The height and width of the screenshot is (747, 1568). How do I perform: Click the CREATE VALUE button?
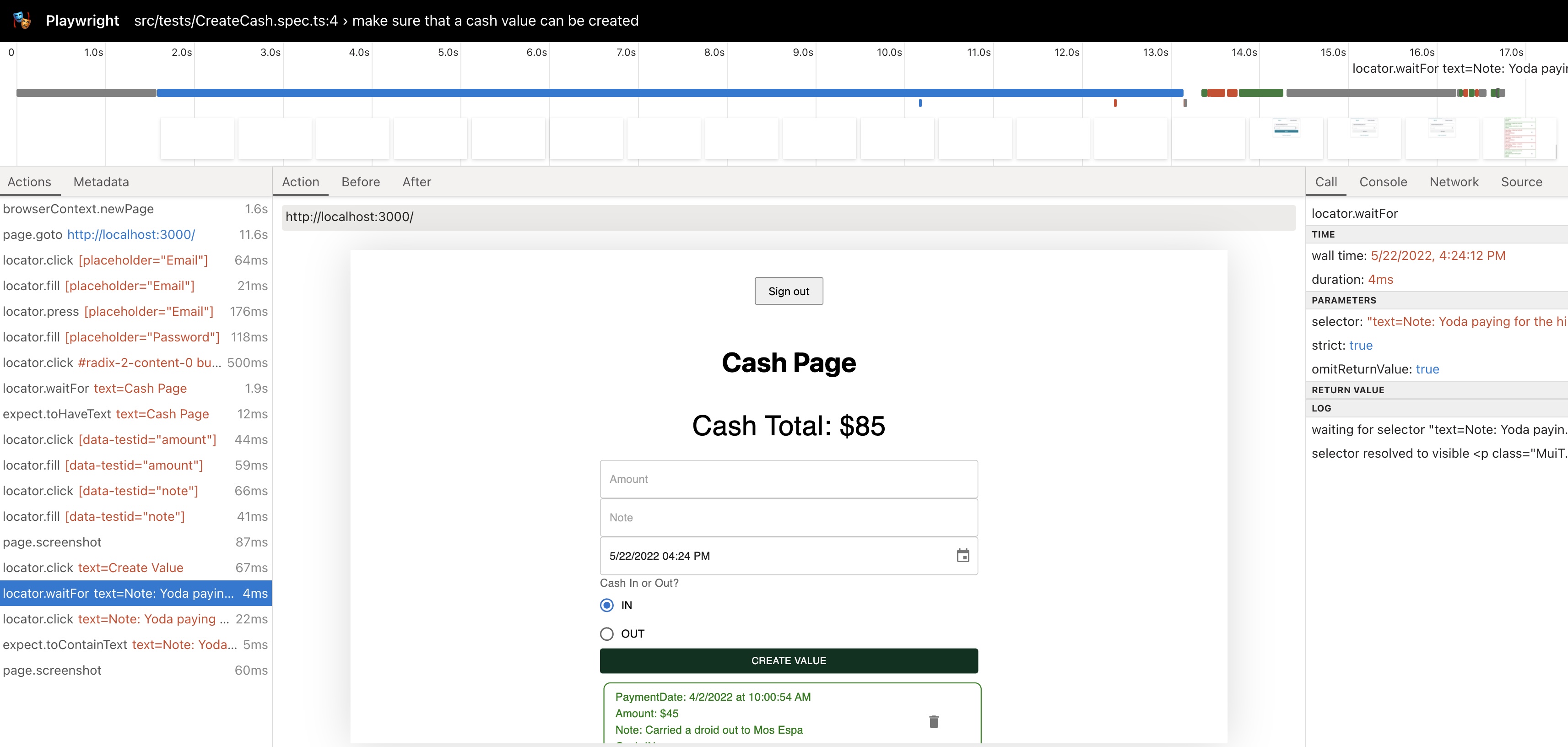[788, 660]
